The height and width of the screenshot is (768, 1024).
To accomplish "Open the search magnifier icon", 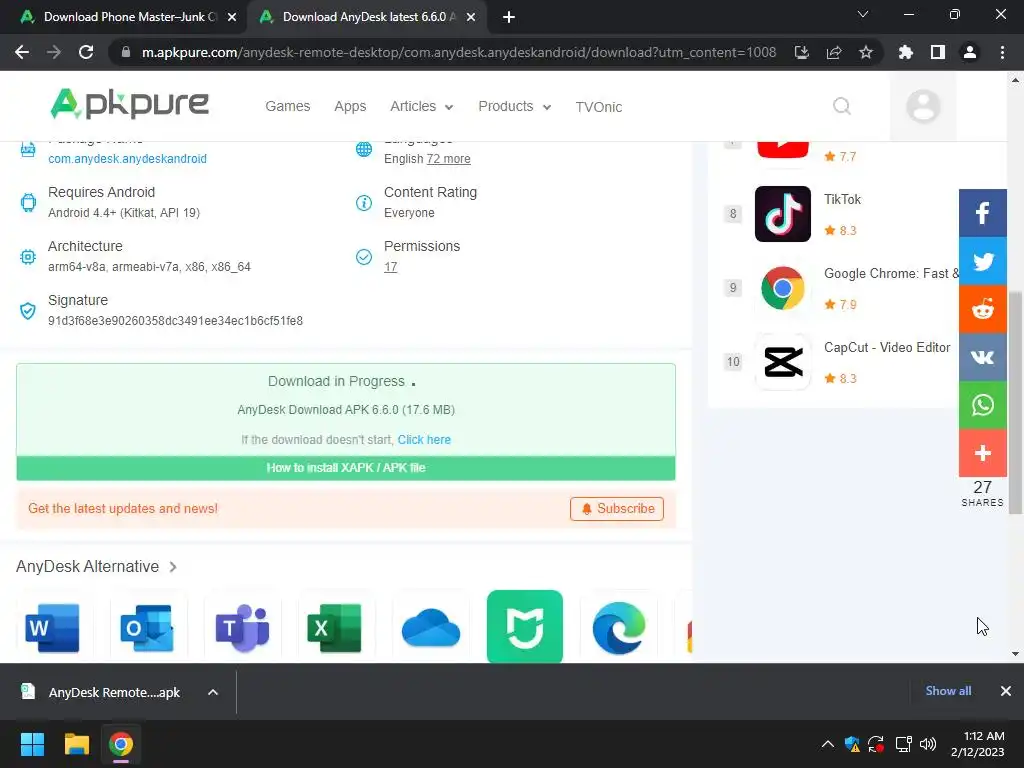I will pyautogui.click(x=842, y=106).
